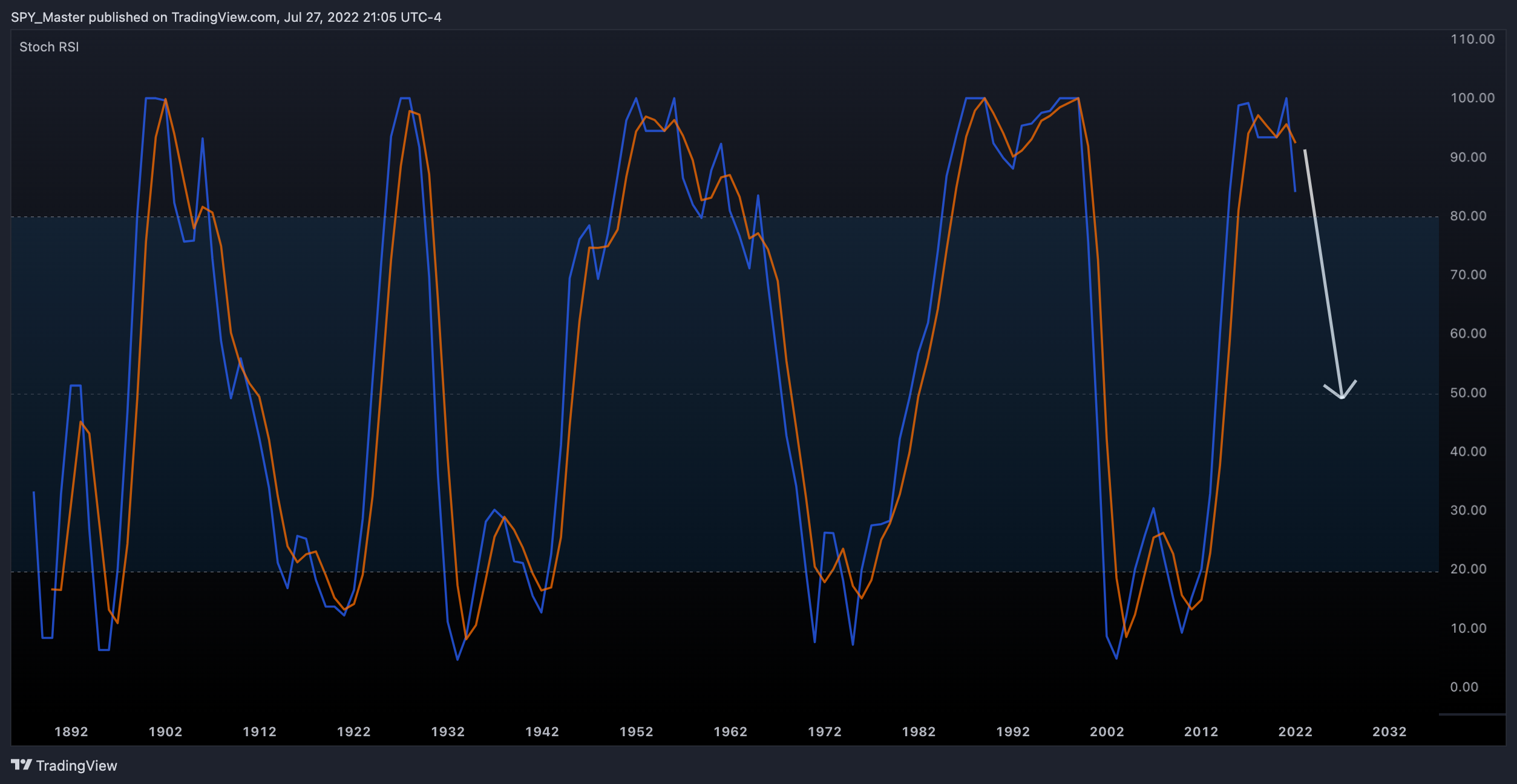Click the 50.00 price axis label

click(x=1468, y=393)
